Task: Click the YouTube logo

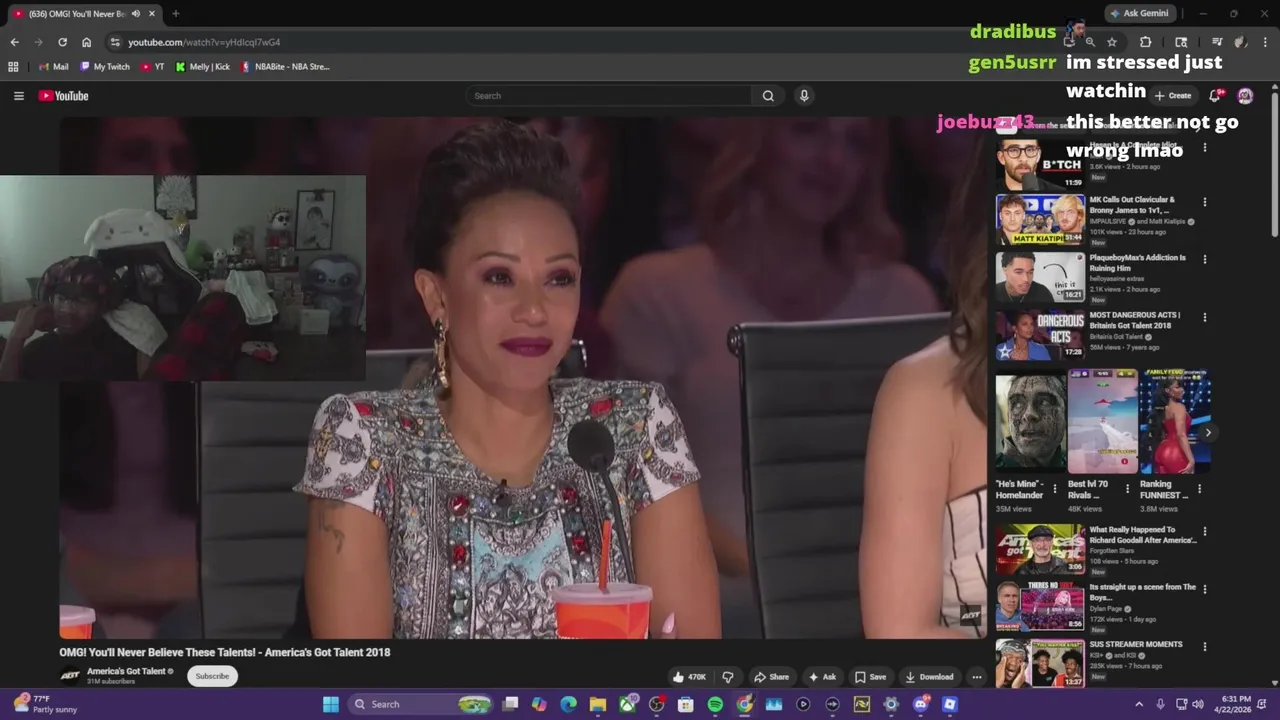Action: tap(64, 96)
